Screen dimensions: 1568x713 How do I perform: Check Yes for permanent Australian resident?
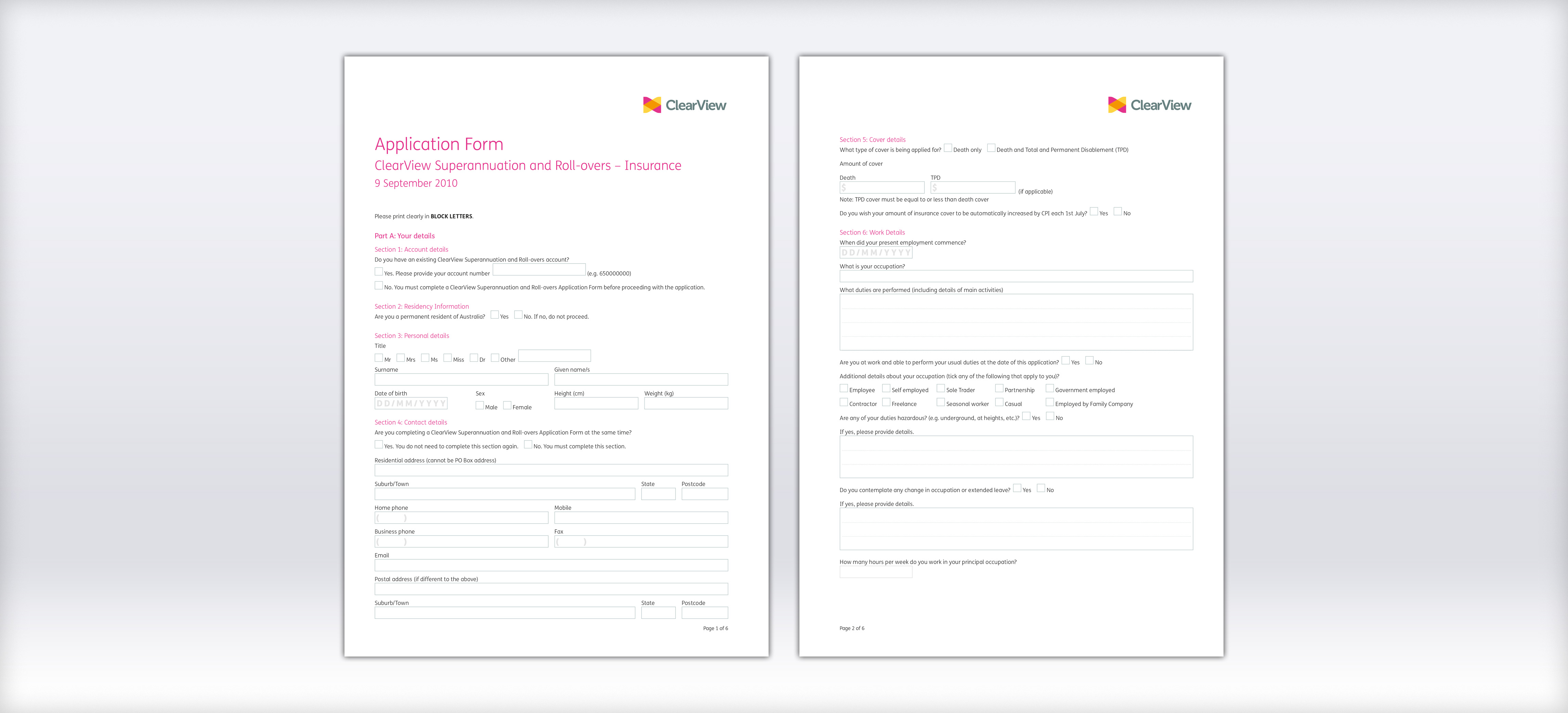pyautogui.click(x=495, y=315)
